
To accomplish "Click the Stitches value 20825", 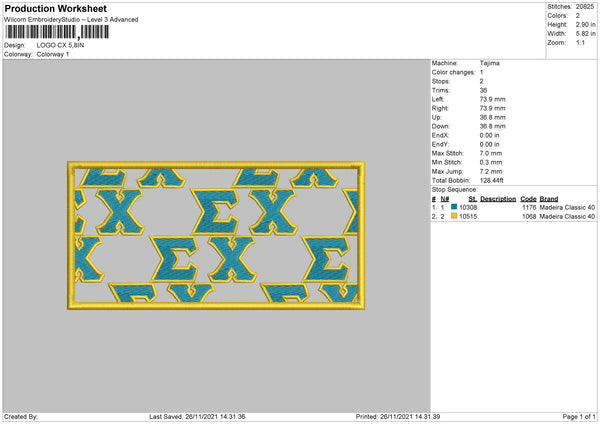I will pos(585,7).
